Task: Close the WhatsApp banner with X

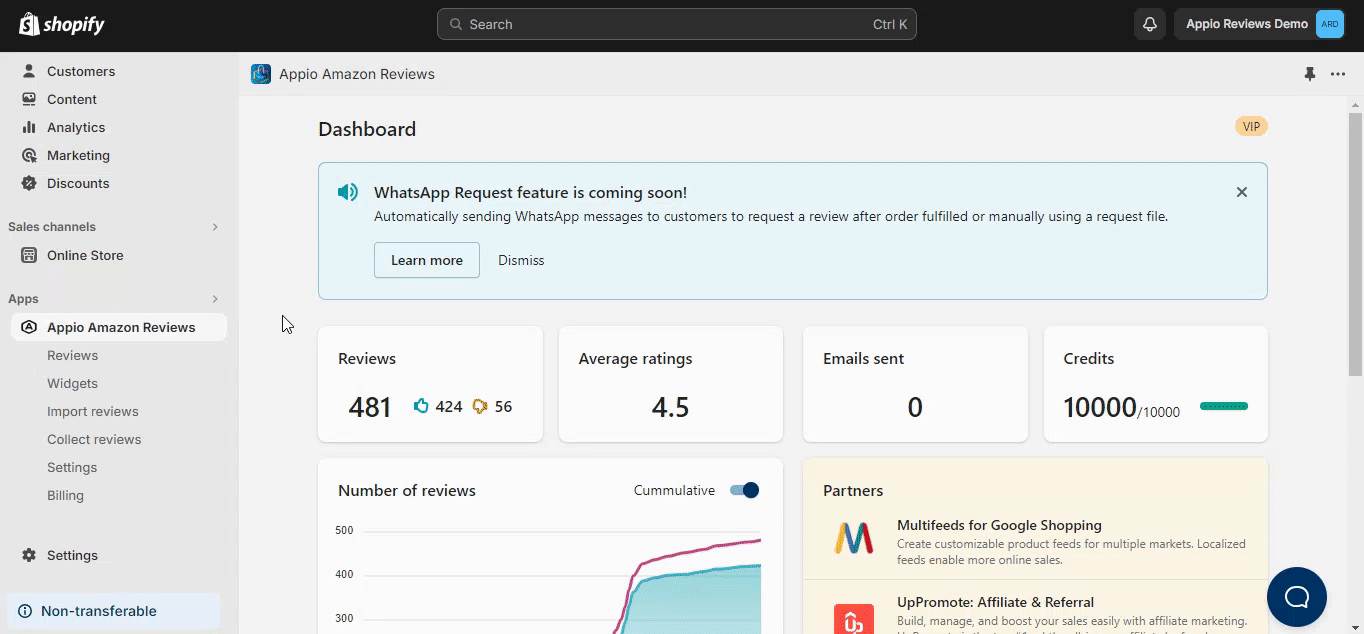Action: (x=1242, y=192)
